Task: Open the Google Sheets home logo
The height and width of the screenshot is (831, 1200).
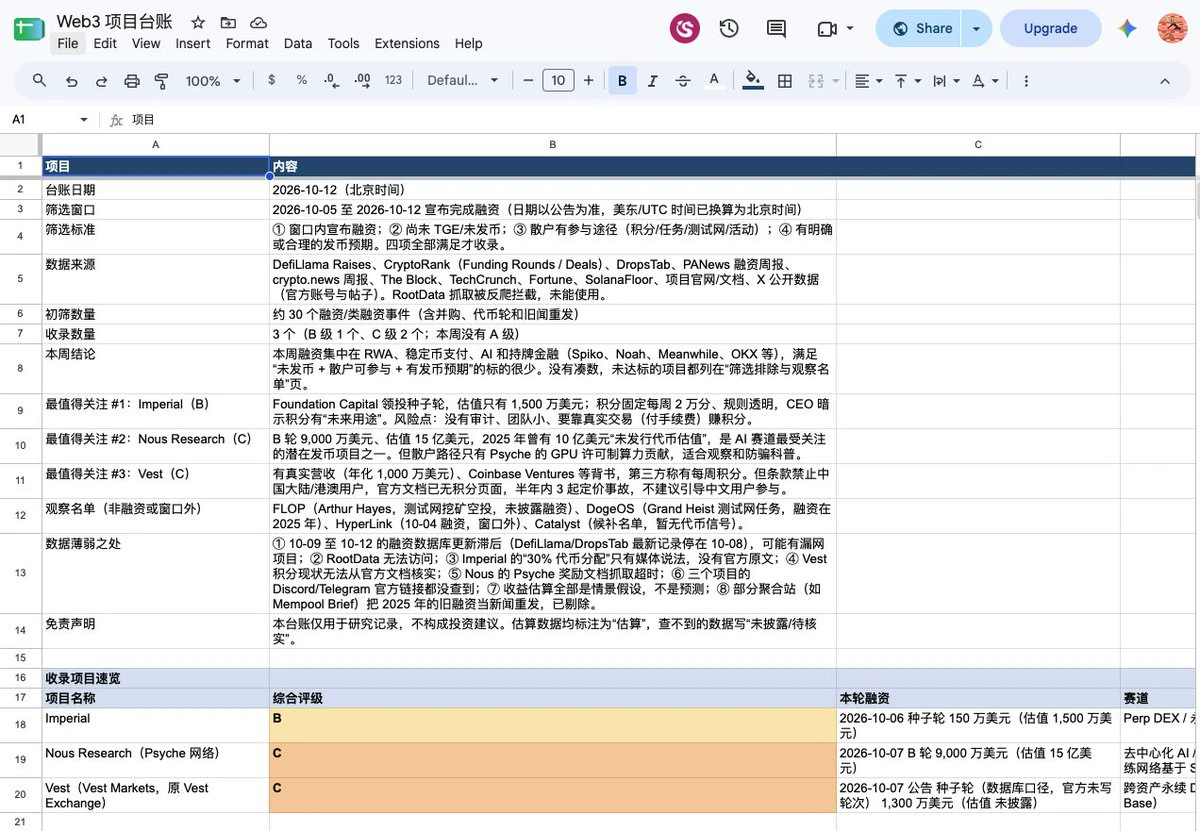Action: 28,29
